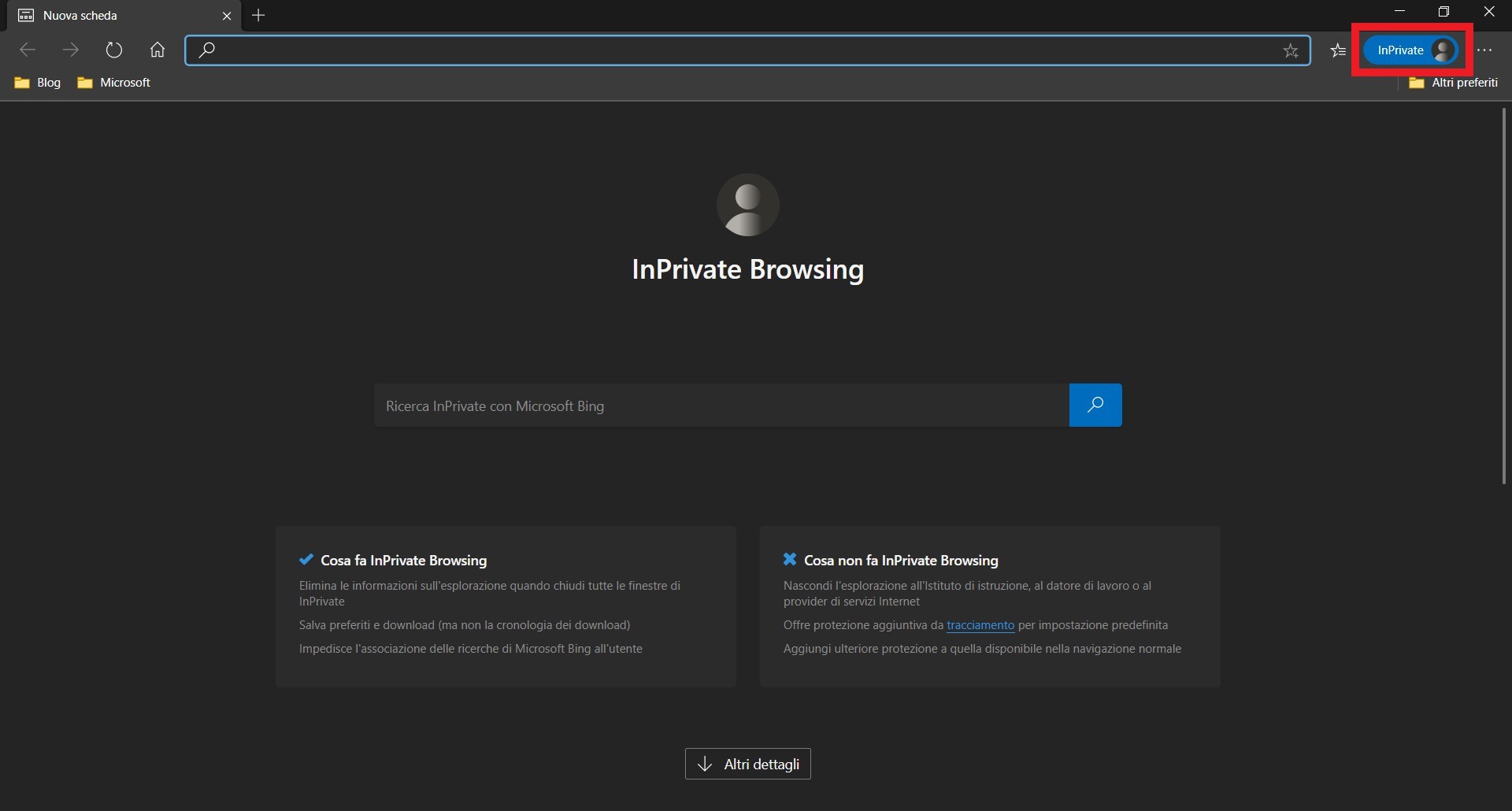Open the Altri preferiti folder
1512x811 pixels.
coord(1453,83)
